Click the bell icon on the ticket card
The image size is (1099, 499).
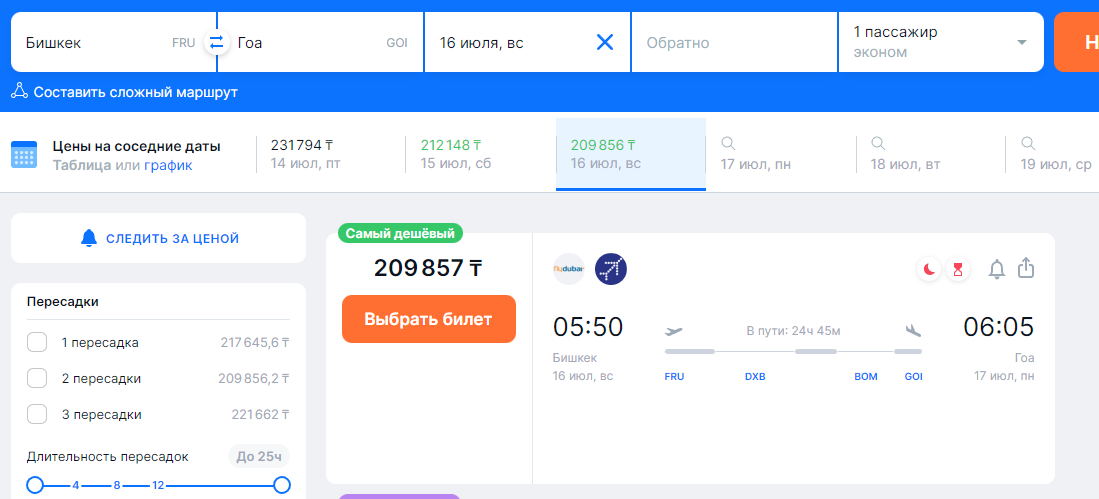(996, 269)
